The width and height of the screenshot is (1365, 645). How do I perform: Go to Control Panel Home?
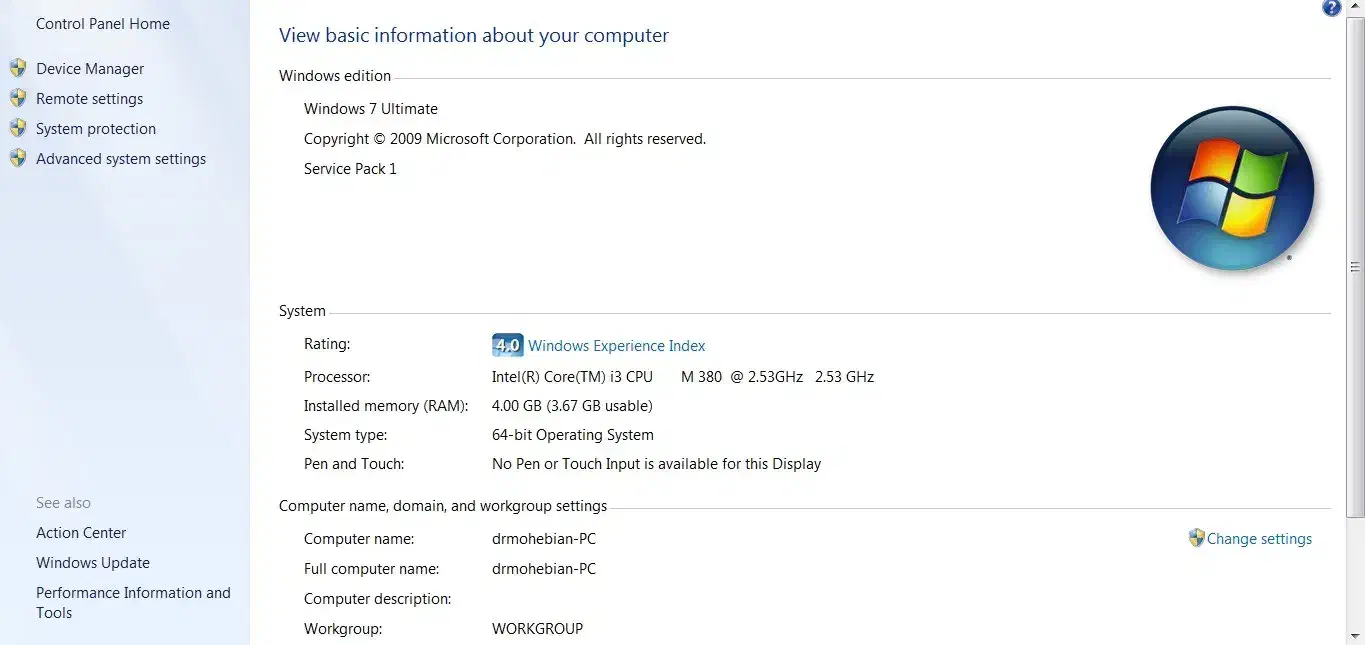(x=103, y=23)
